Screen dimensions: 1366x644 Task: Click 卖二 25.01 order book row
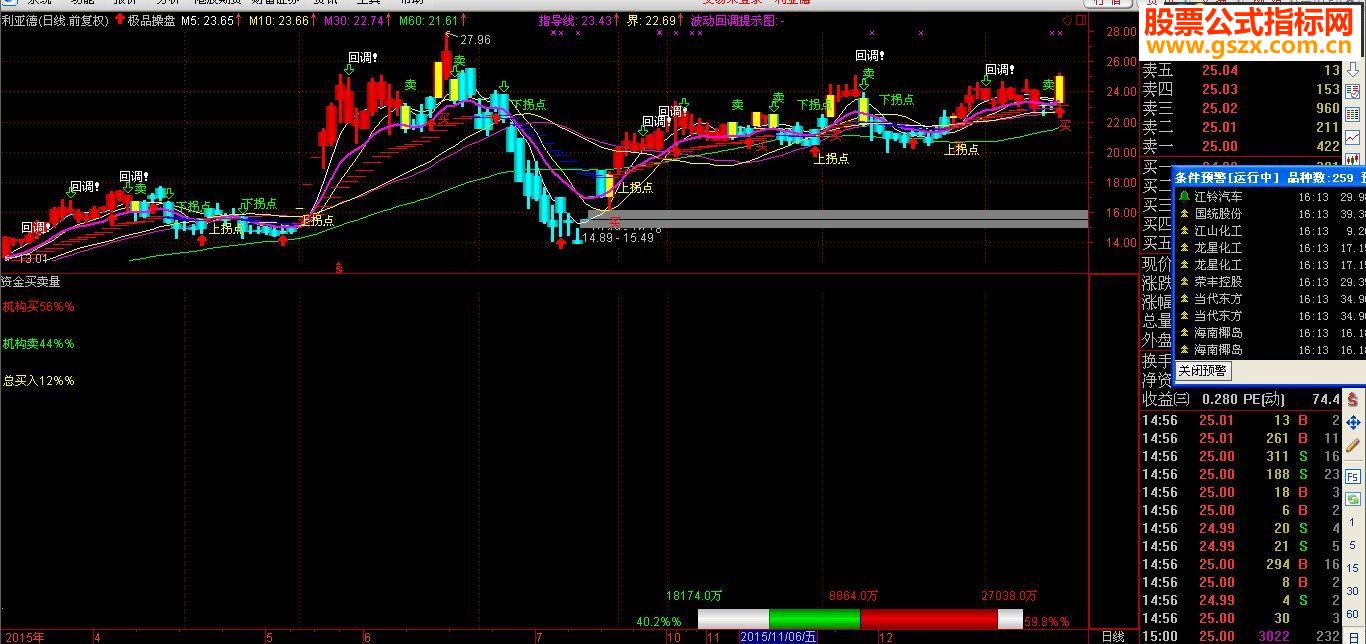[1241, 127]
